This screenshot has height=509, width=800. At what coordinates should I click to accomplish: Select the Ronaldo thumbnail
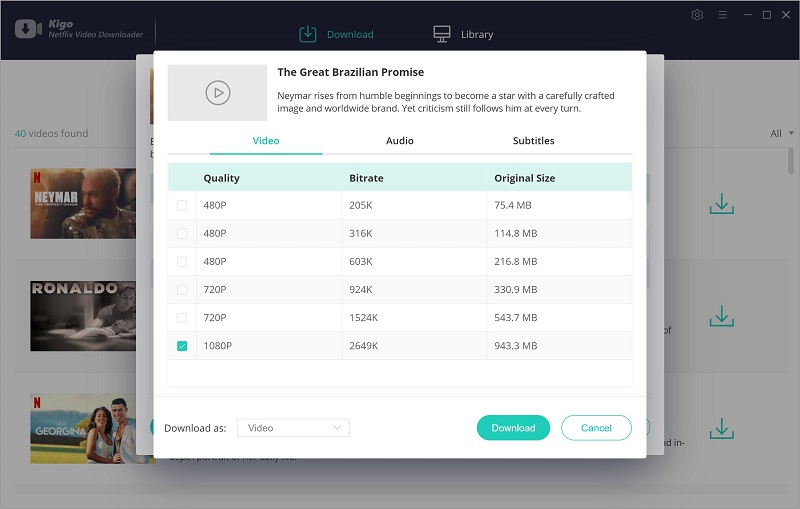(x=83, y=316)
